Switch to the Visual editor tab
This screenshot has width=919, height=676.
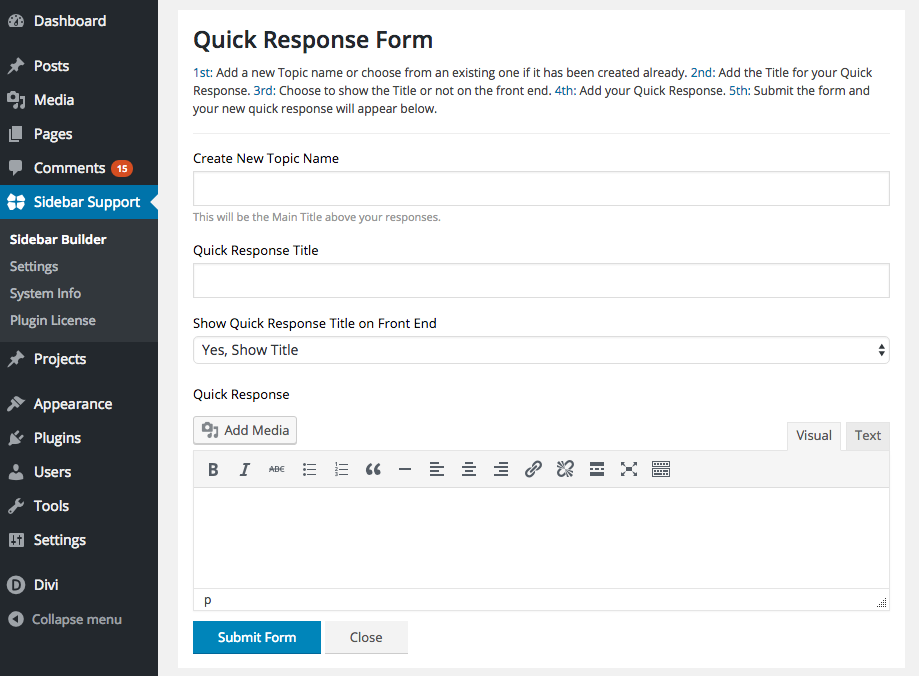[814, 436]
